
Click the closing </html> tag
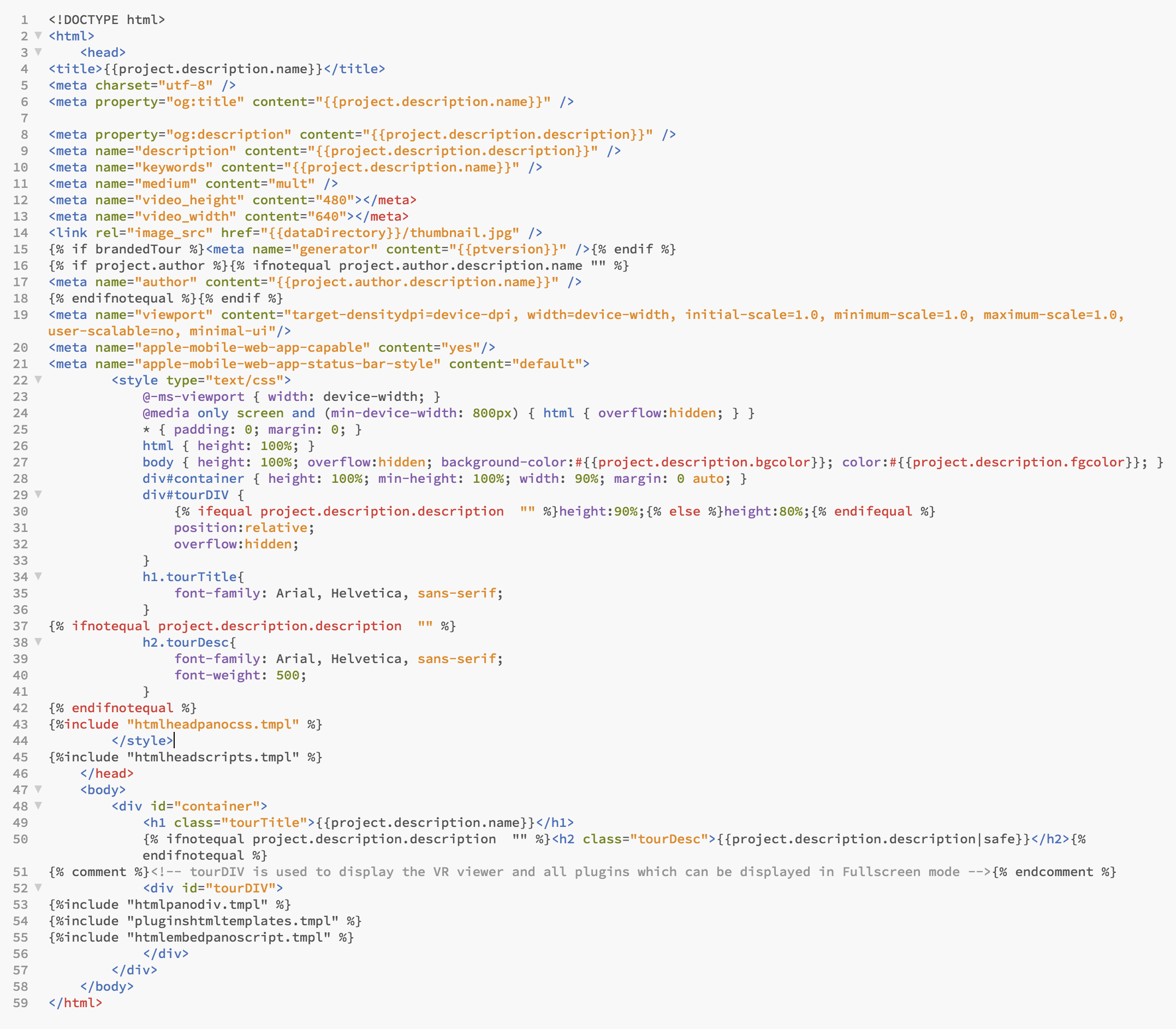pos(75,1003)
